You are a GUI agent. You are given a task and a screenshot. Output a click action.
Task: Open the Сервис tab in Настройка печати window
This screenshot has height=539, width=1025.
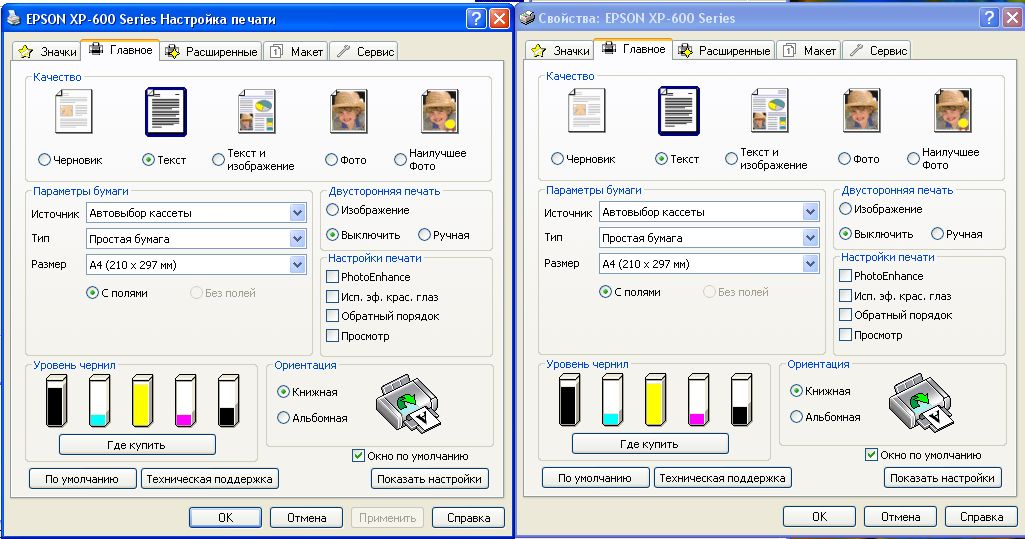[x=365, y=52]
